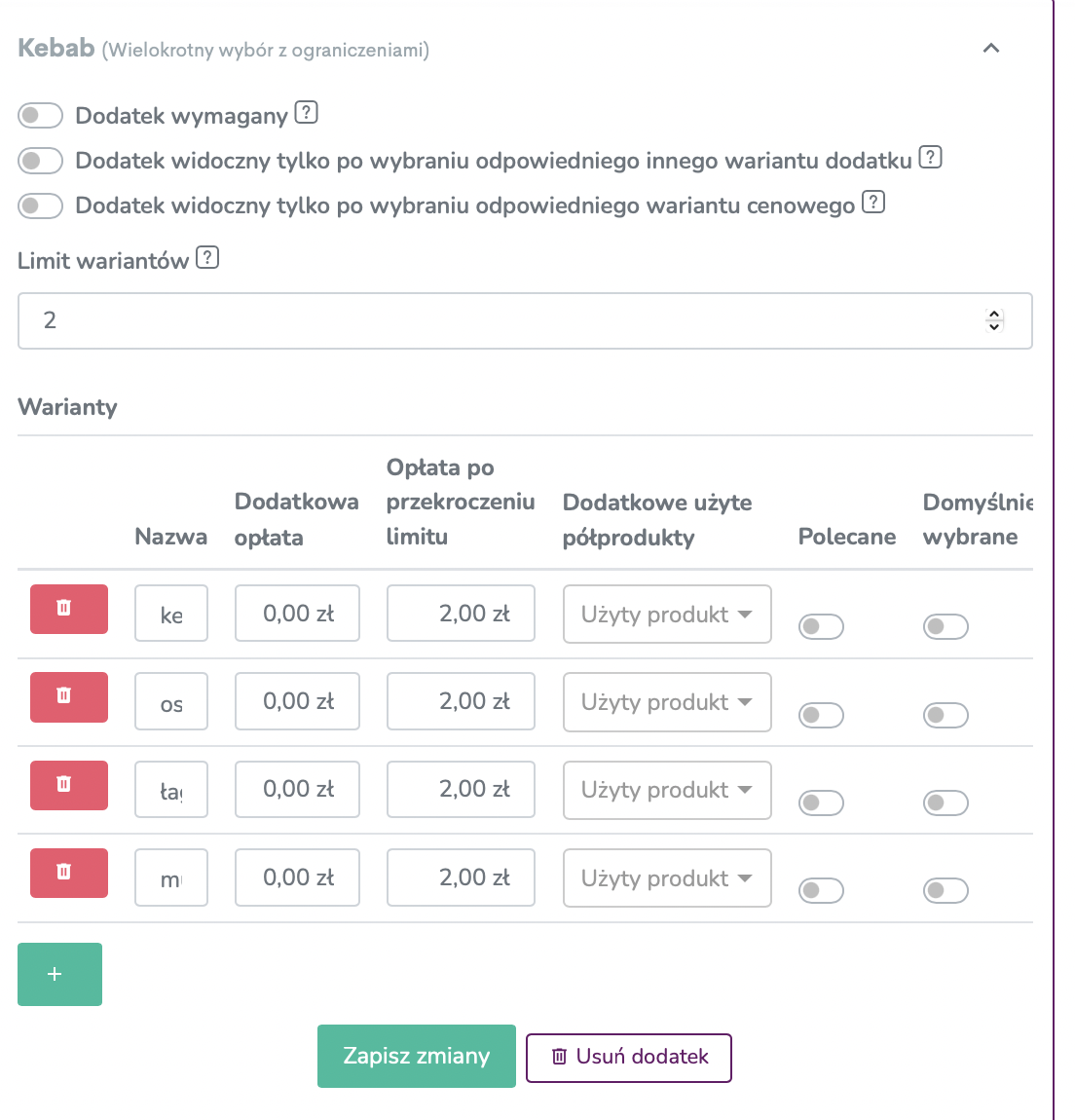Remove the "łag" variant with trash icon
1075x1120 pixels.
coord(68,785)
